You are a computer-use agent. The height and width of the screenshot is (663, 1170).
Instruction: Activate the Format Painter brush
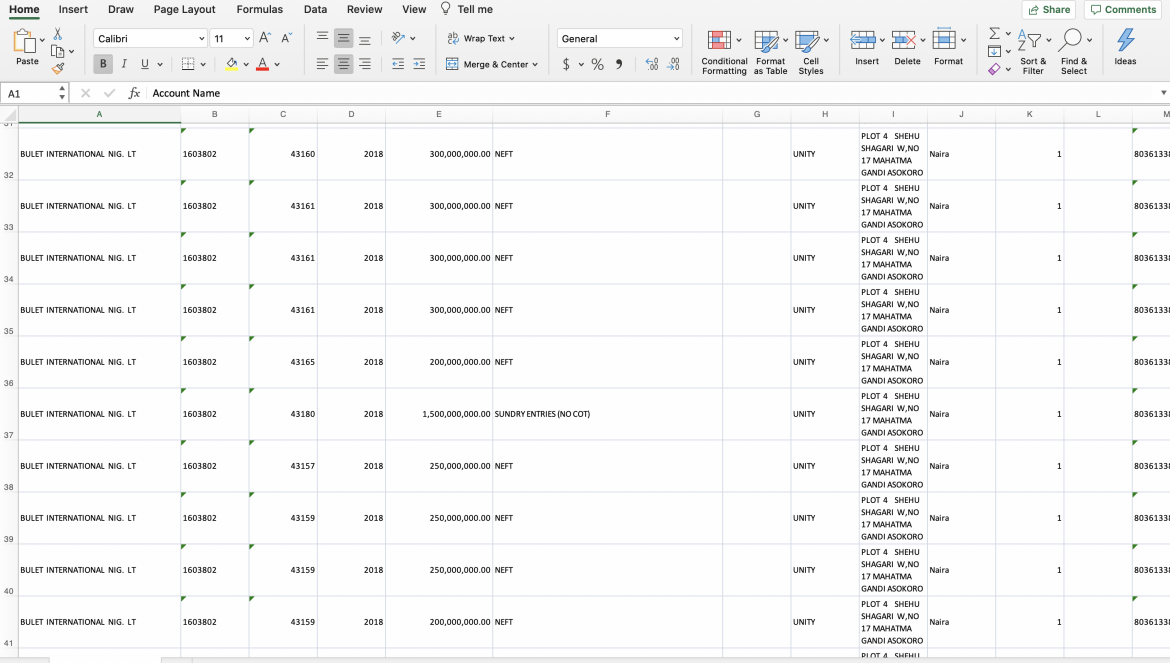coord(57,69)
